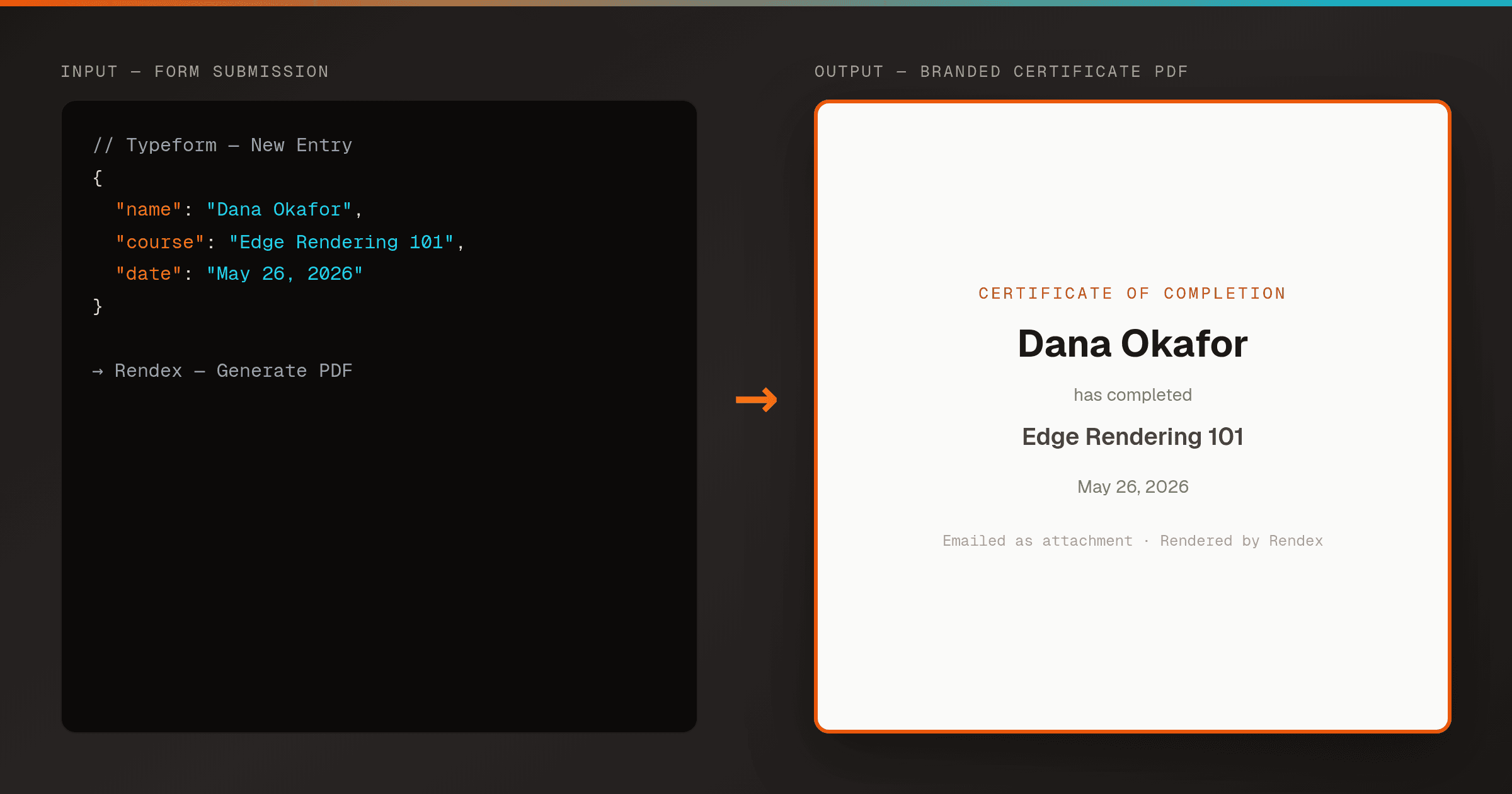
Task: Click the "Edge Rendering 101" string in the code
Action: click(341, 243)
